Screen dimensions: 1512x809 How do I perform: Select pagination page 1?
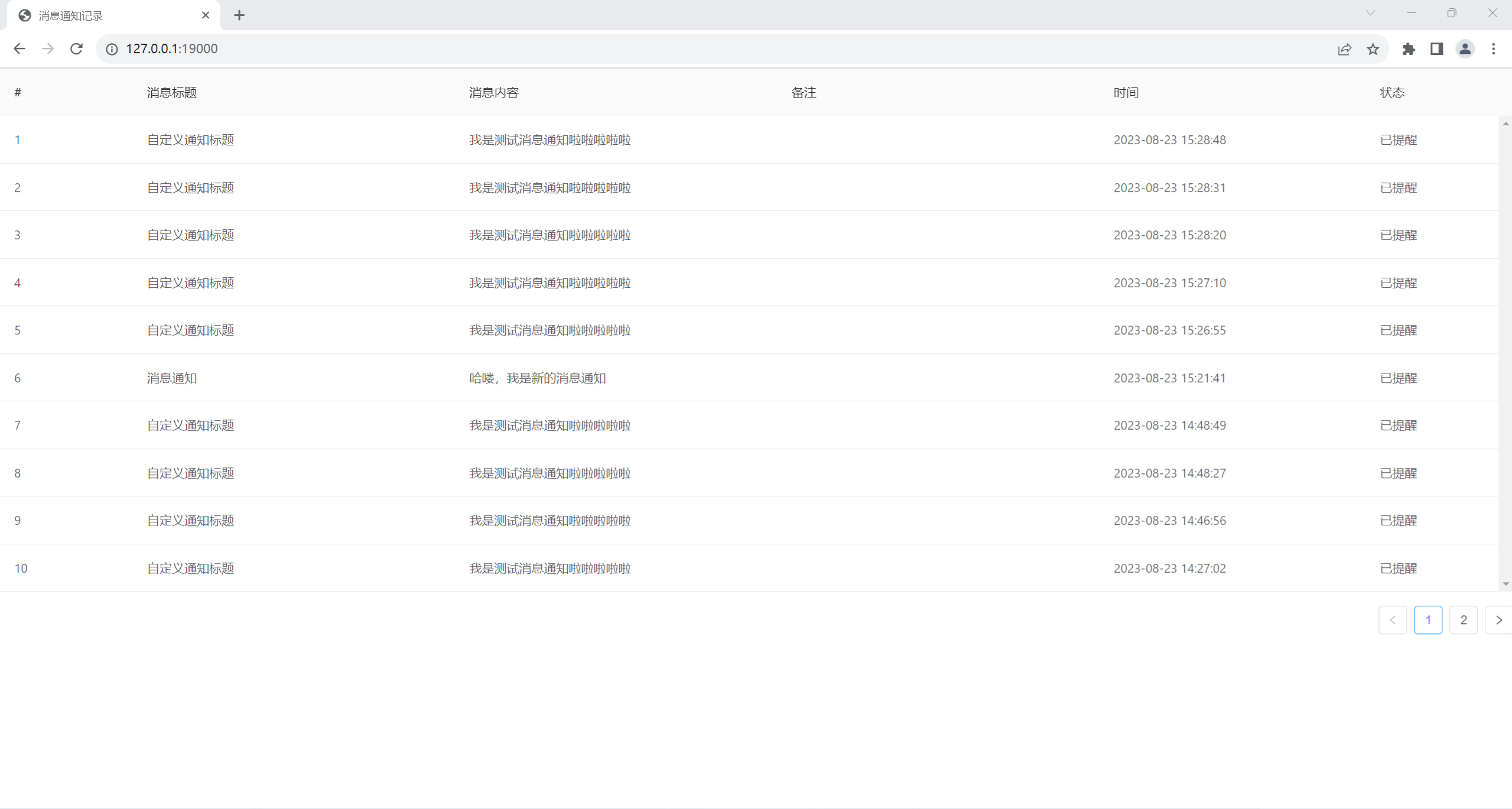point(1428,620)
